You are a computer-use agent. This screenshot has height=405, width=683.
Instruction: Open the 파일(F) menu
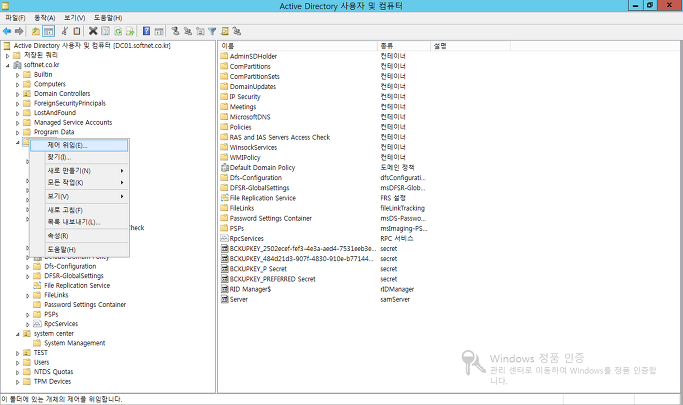[x=15, y=18]
